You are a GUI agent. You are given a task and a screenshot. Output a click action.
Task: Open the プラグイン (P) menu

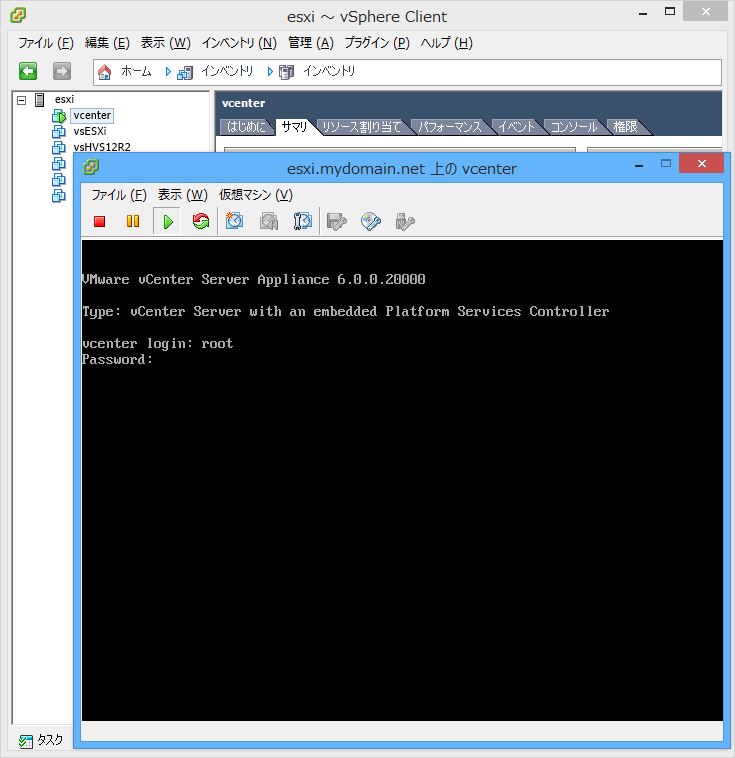tap(377, 43)
